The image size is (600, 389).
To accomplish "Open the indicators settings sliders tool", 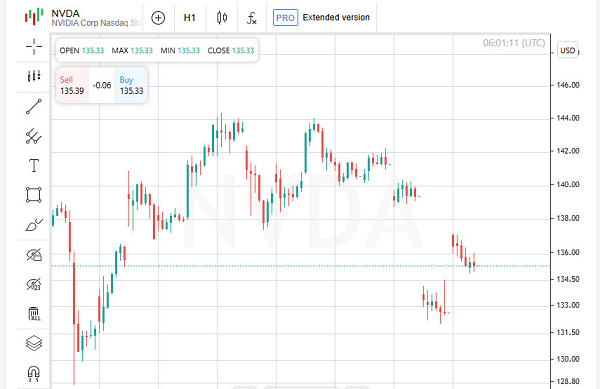I will pyautogui.click(x=34, y=76).
